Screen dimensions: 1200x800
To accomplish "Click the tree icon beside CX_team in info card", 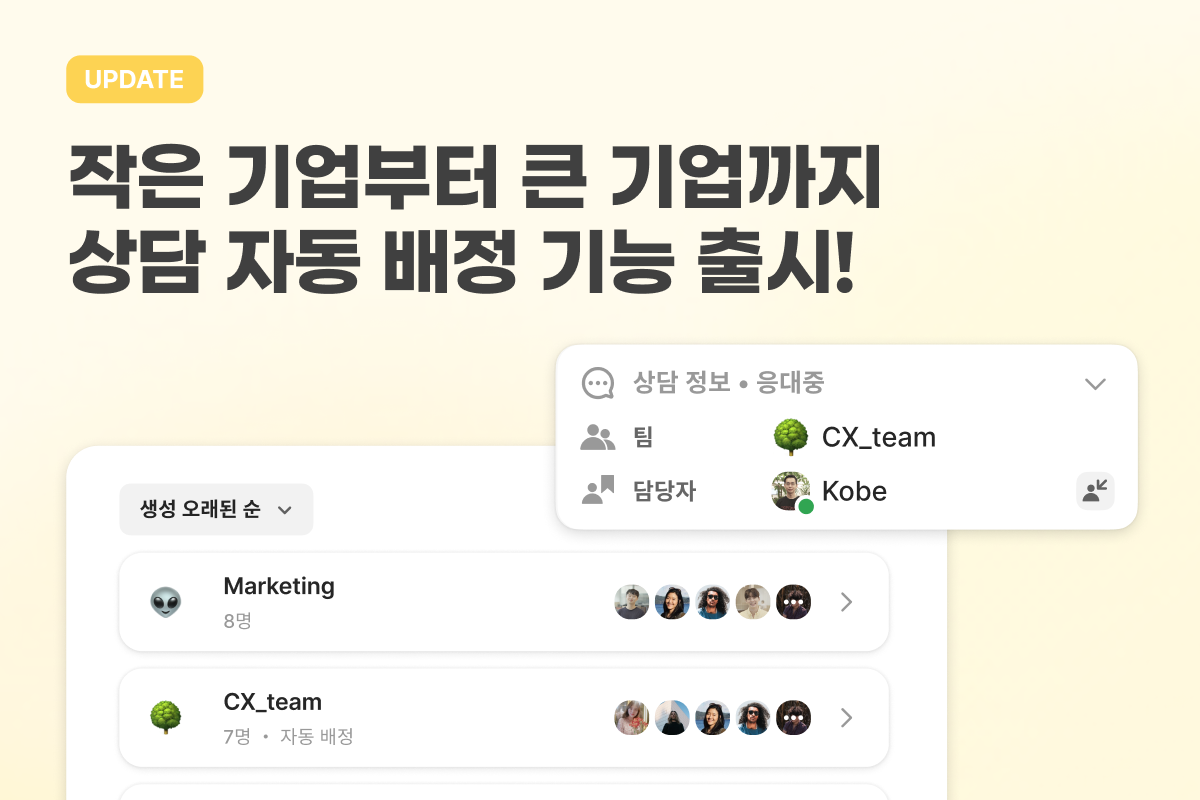I will coord(790,437).
